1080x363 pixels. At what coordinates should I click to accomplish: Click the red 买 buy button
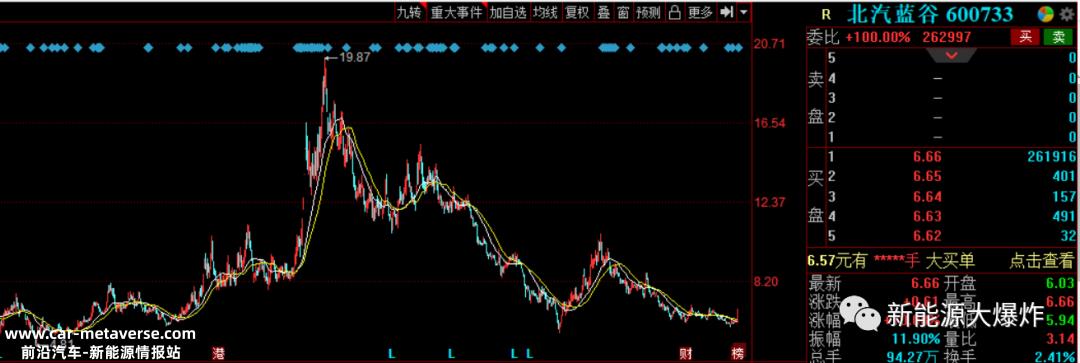pyautogui.click(x=1026, y=37)
